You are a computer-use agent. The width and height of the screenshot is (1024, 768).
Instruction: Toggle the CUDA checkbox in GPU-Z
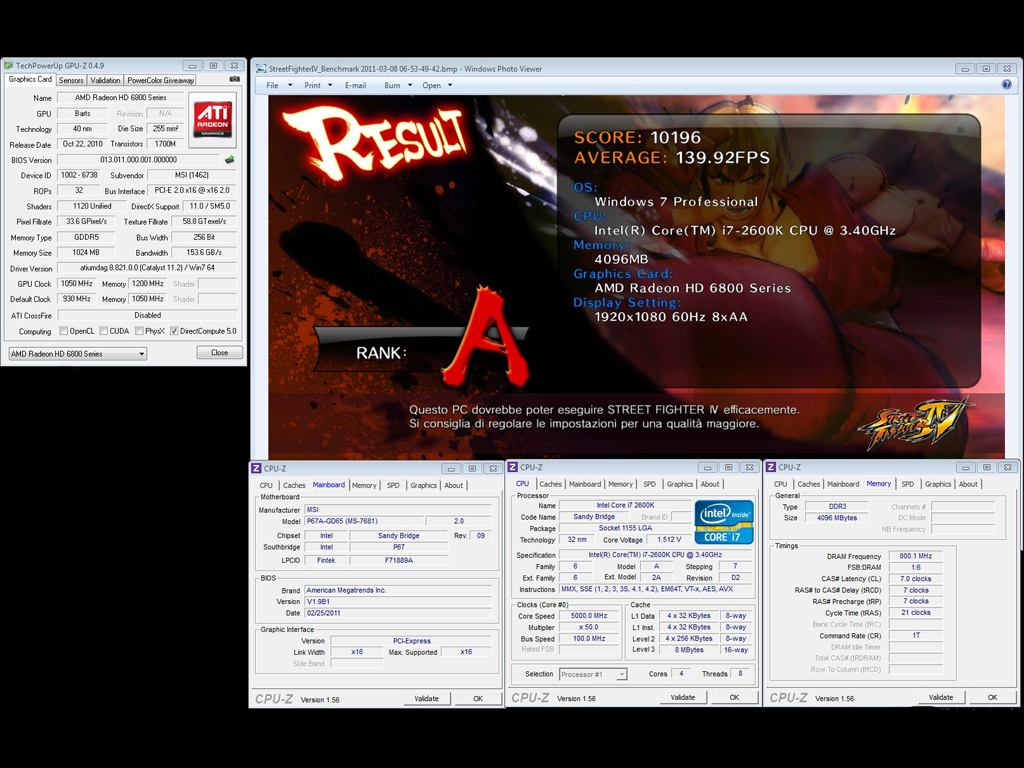click(103, 331)
